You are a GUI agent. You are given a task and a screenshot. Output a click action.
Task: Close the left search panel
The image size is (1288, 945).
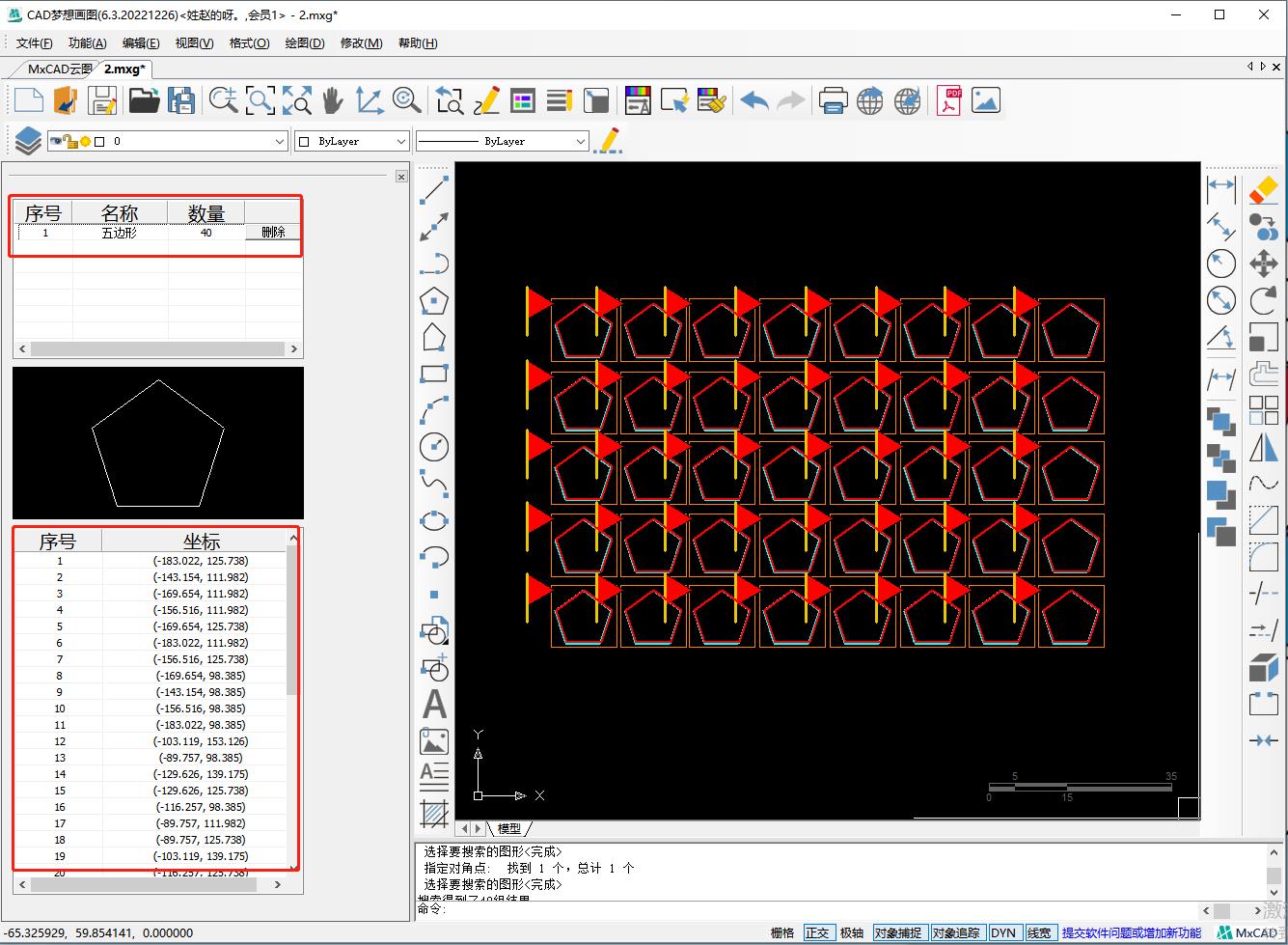pos(401,176)
